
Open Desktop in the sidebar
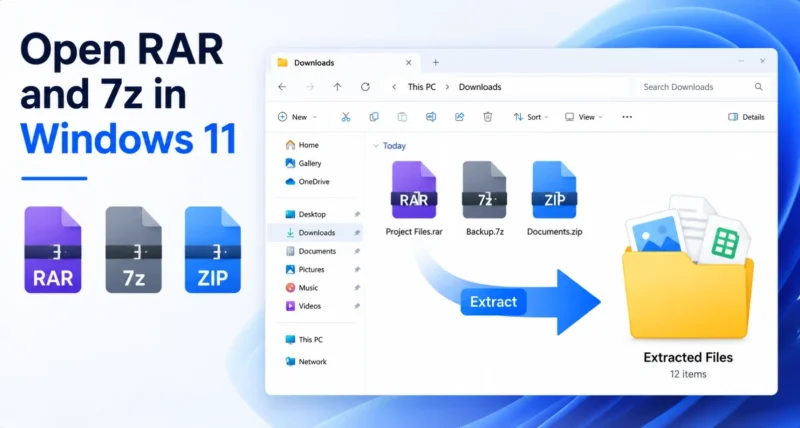tap(315, 214)
